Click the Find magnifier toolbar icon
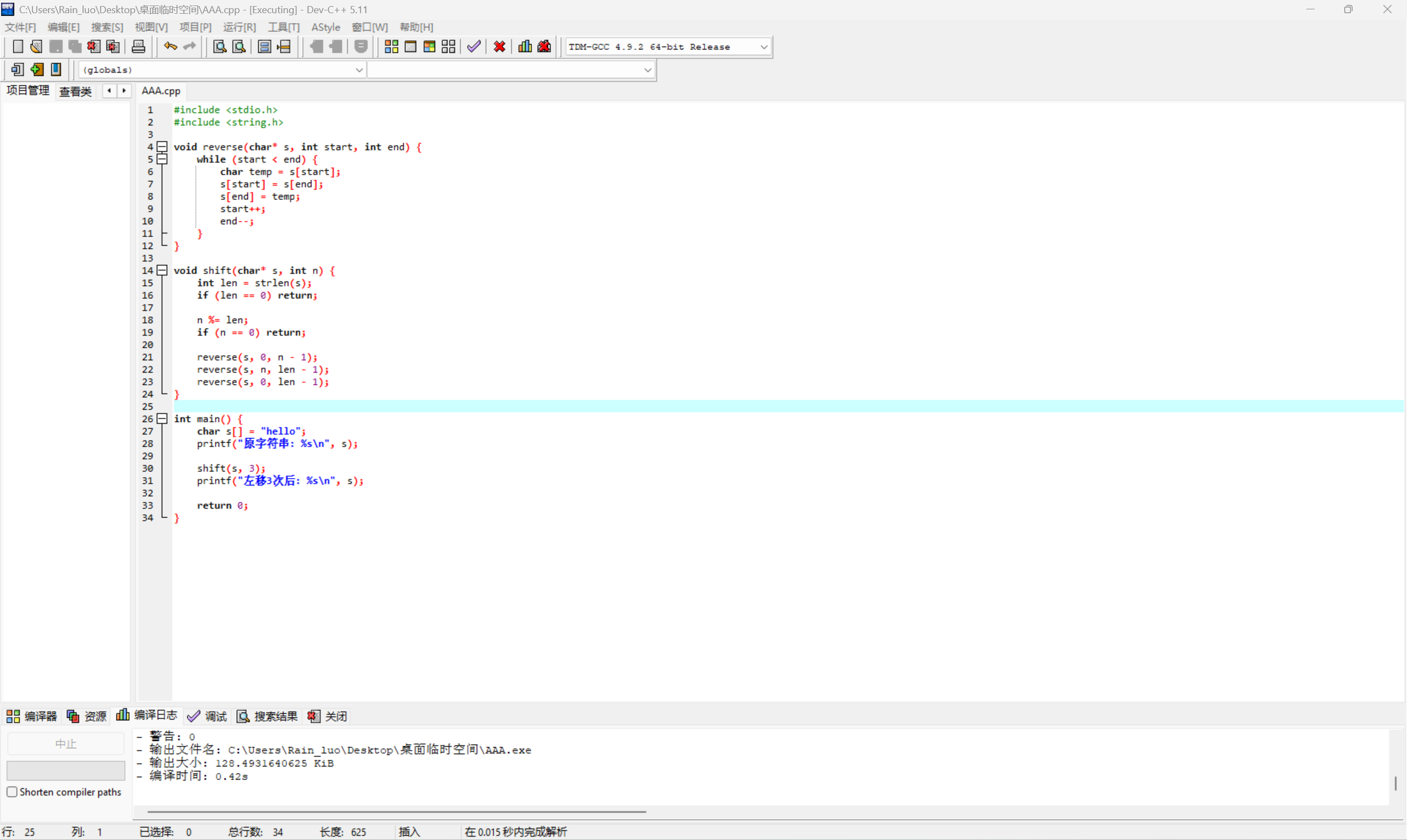 click(x=220, y=46)
